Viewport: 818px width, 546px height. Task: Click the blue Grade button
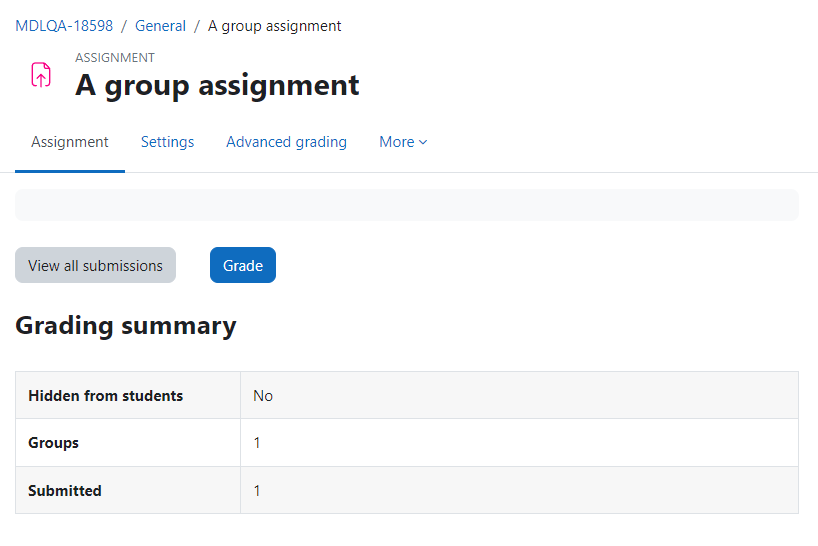[x=243, y=265]
